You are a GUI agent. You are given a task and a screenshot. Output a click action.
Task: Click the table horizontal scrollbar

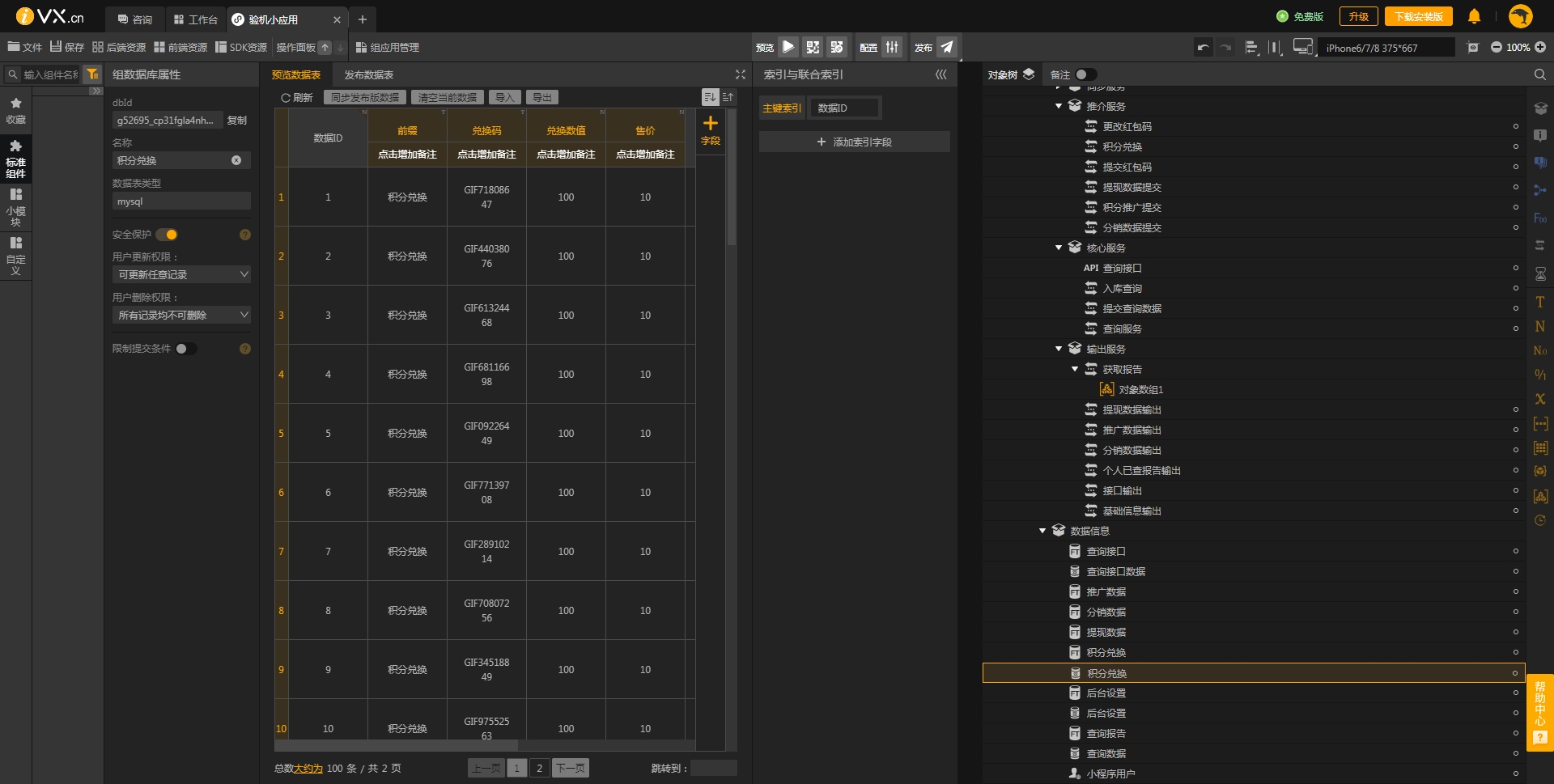pyautogui.click(x=397, y=745)
